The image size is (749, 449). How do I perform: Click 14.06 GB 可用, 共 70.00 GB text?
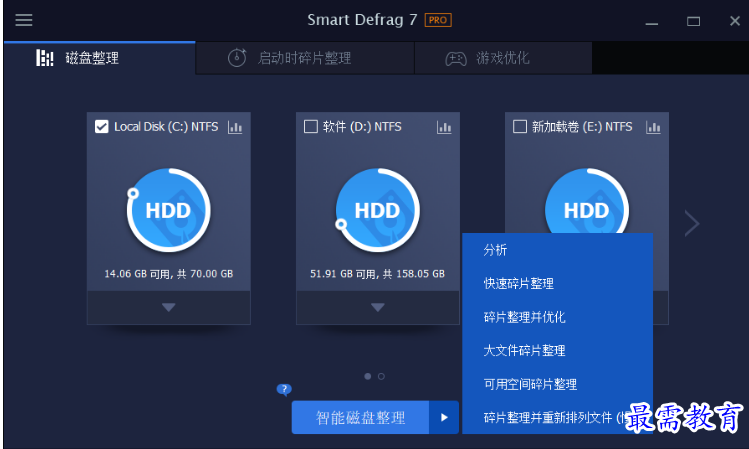pyautogui.click(x=169, y=274)
